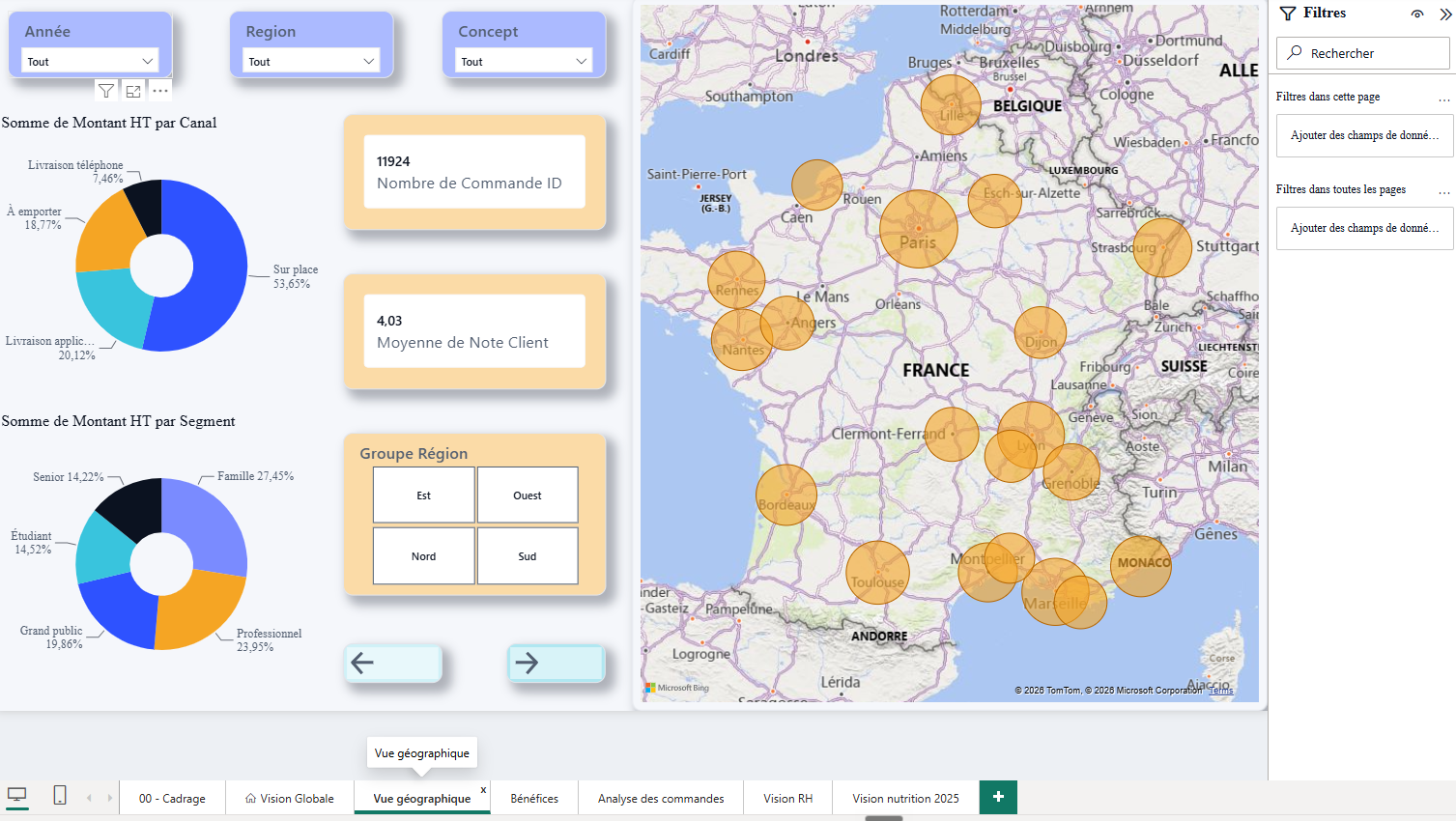This screenshot has height=821, width=1456.
Task: Open the Analyse des commandes tab
Action: (x=661, y=798)
